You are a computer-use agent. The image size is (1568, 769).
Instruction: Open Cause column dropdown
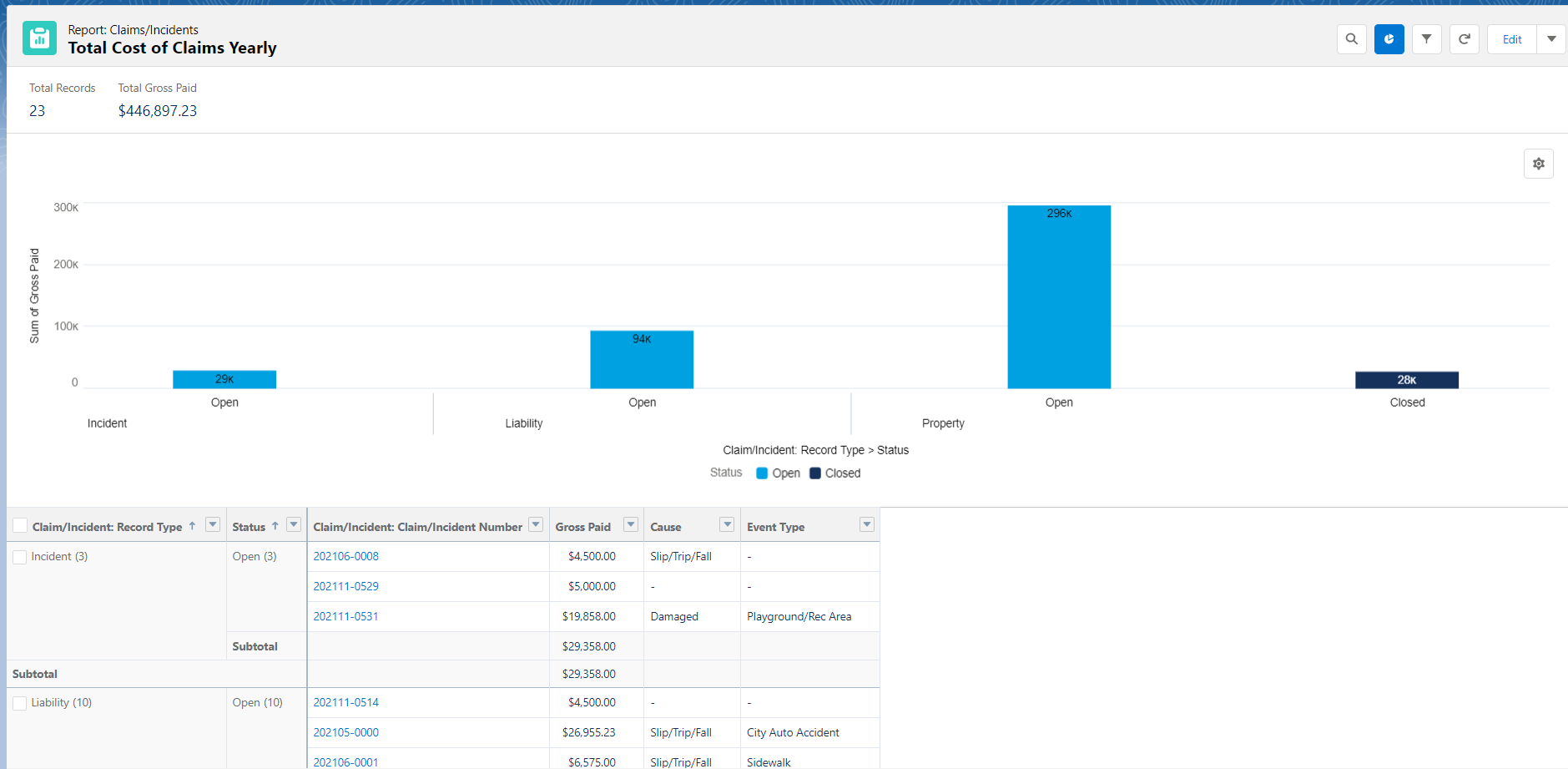pyautogui.click(x=727, y=524)
